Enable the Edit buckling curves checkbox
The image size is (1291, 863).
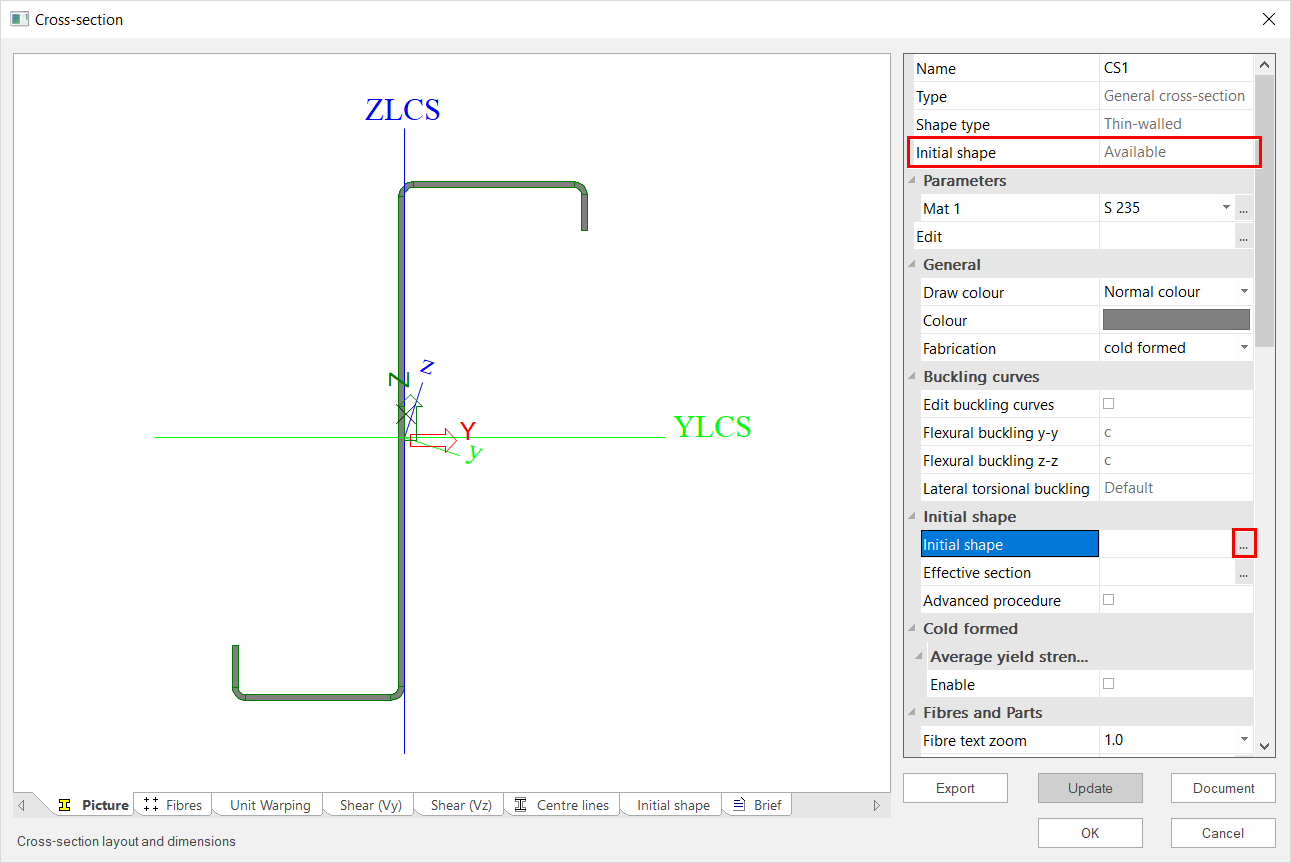pyautogui.click(x=1108, y=404)
